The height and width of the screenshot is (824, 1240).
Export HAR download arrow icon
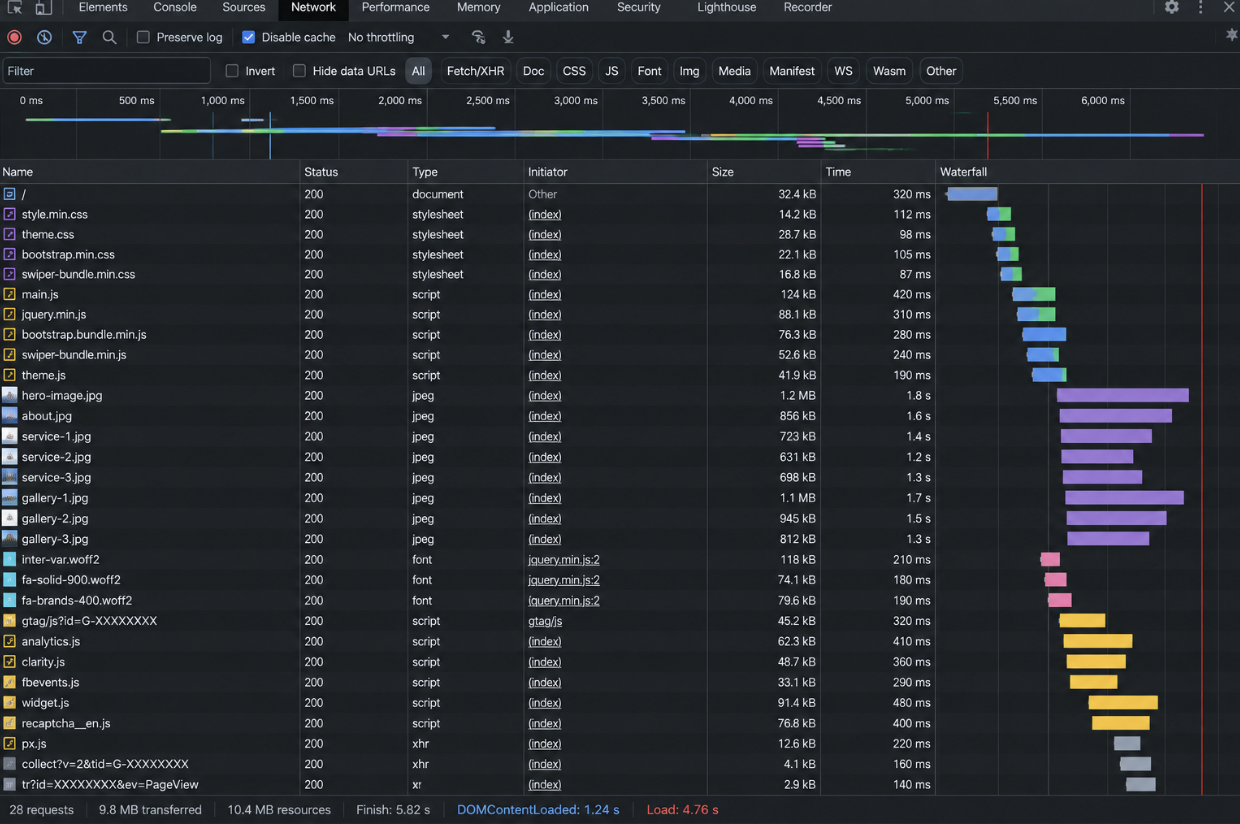tap(508, 37)
